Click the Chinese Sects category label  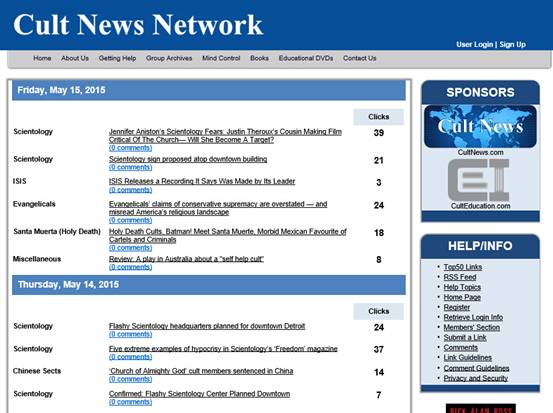tap(37, 371)
